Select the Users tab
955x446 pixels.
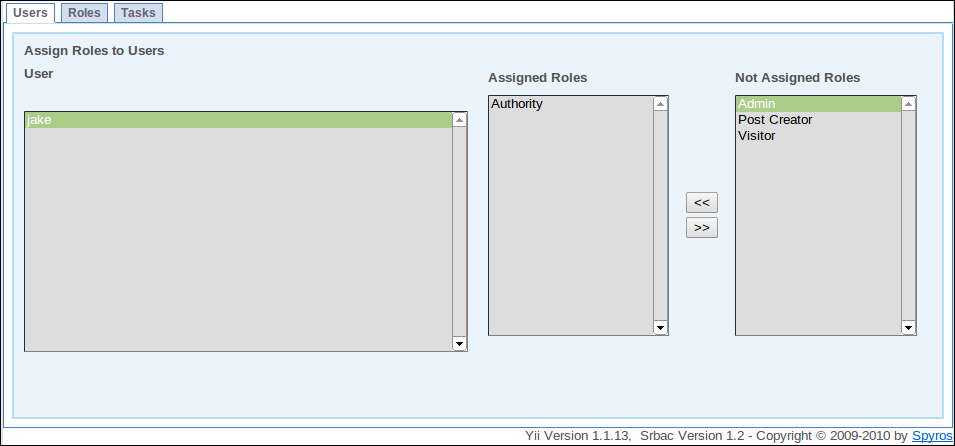coord(30,13)
